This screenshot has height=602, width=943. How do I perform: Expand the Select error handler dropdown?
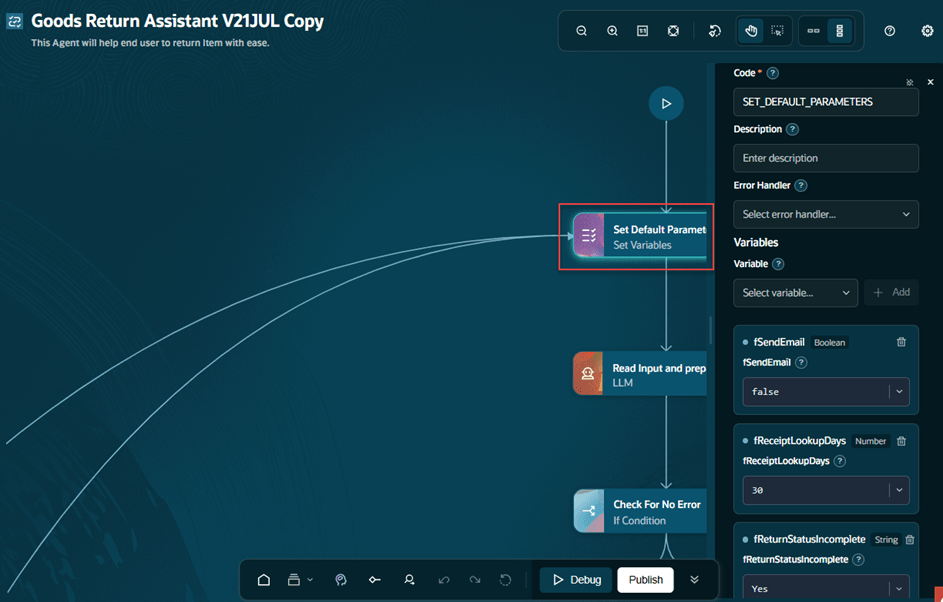826,214
